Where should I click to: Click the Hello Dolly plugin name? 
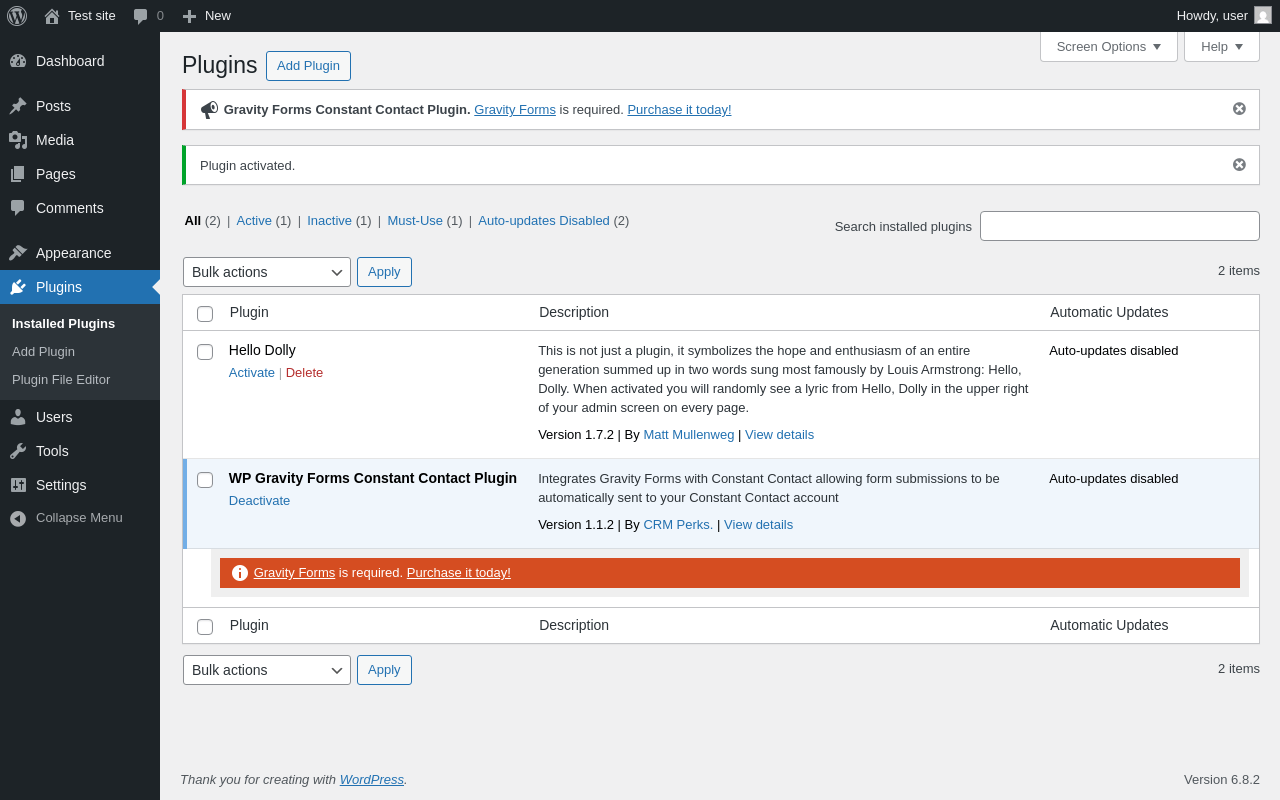(x=262, y=350)
